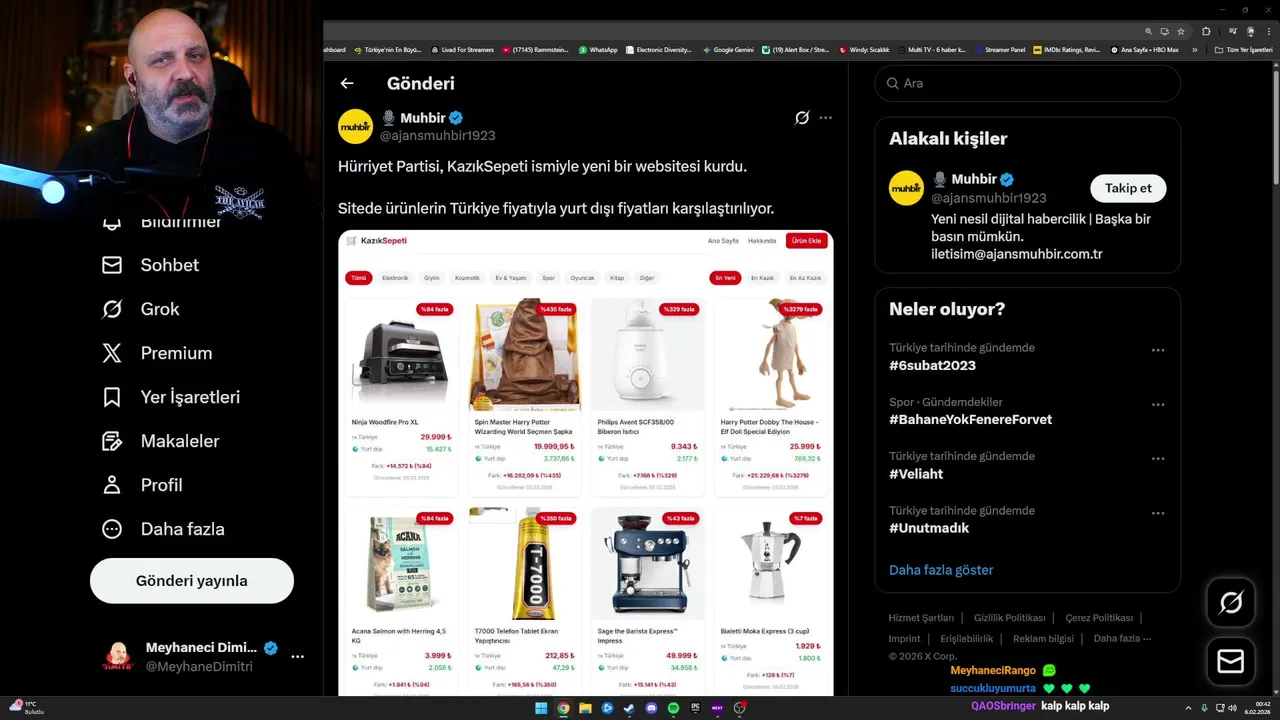Open the three-dot menu on Muhbir's post

pyautogui.click(x=825, y=118)
